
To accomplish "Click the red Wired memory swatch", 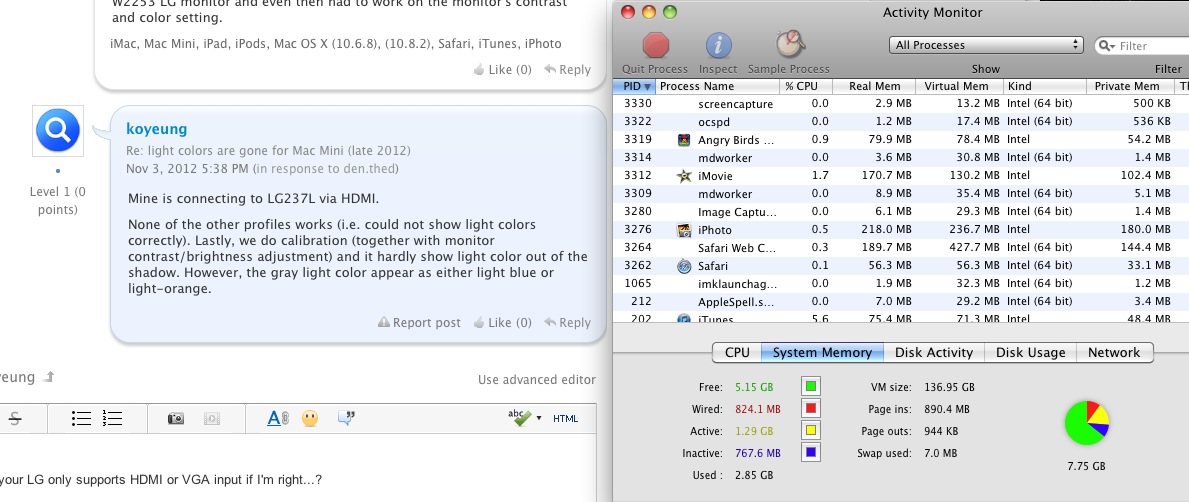I will [x=811, y=409].
